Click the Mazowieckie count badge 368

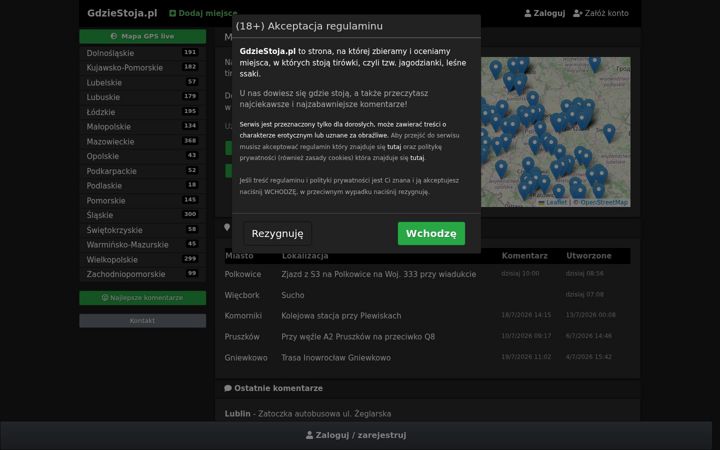[190, 141]
